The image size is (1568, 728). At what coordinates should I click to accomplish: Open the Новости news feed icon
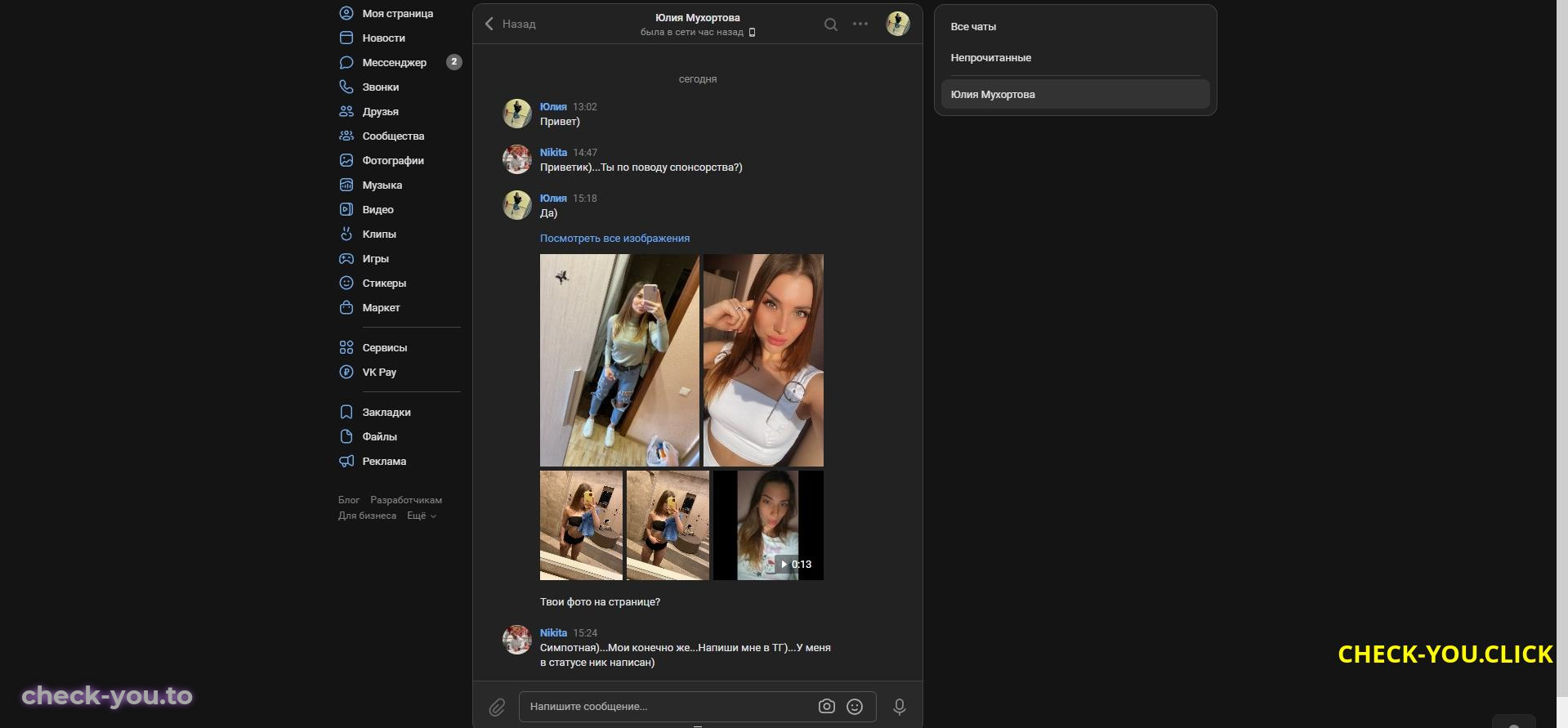346,38
